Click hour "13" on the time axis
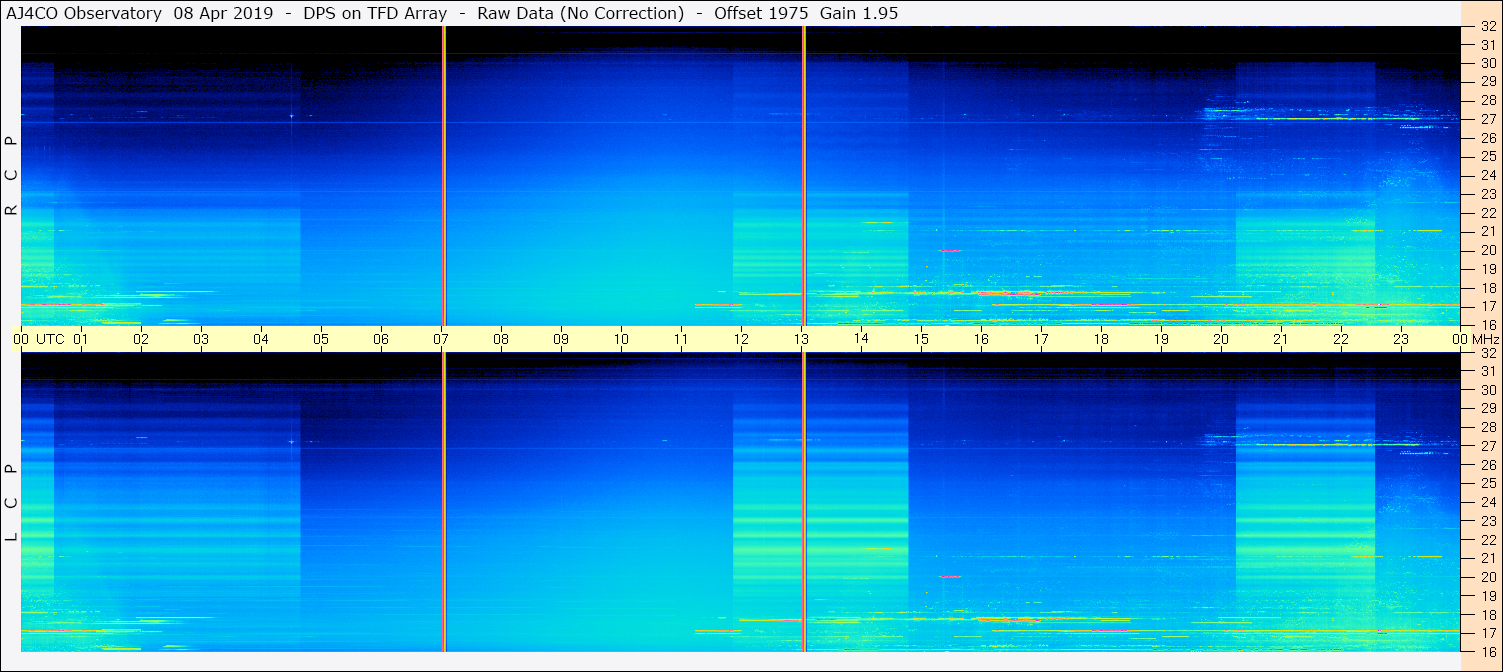 (801, 339)
